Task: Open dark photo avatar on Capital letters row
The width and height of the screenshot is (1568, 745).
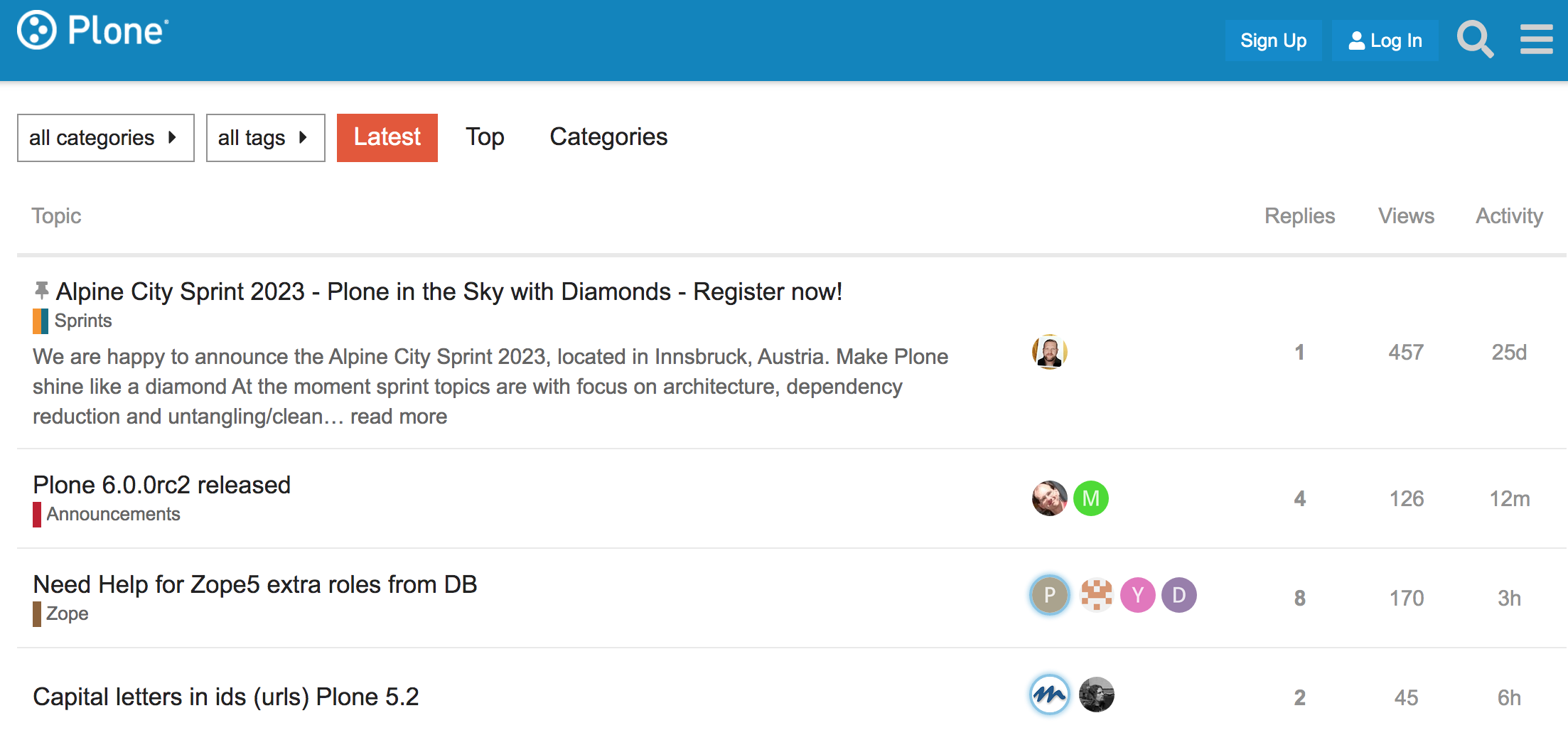Action: (1096, 695)
